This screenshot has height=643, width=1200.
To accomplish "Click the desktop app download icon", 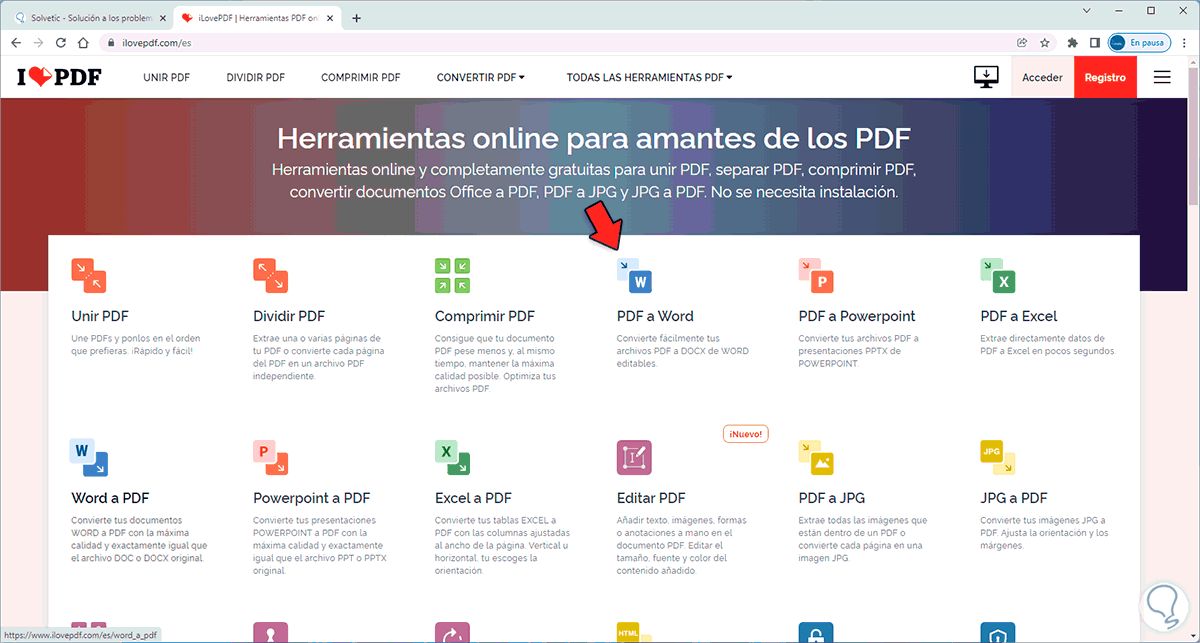I will click(x=986, y=76).
